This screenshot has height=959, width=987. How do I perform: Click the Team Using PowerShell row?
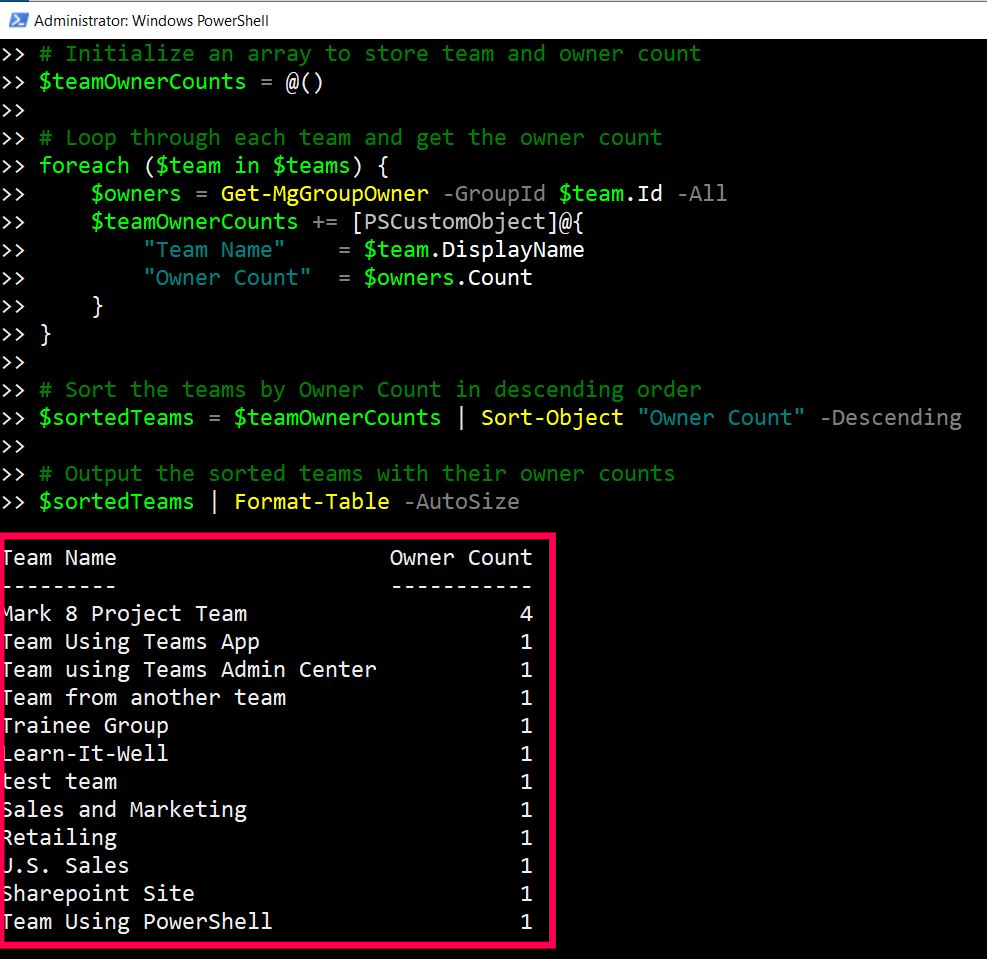(x=138, y=922)
